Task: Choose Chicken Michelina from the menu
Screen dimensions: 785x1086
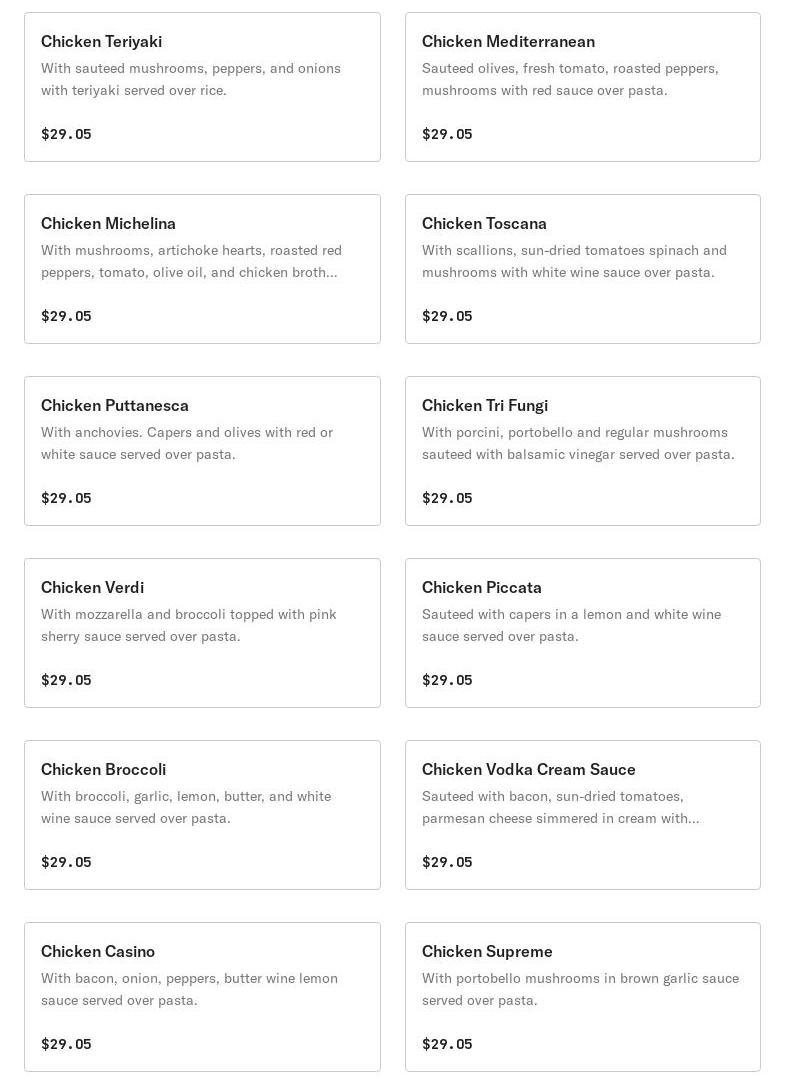Action: pos(108,223)
